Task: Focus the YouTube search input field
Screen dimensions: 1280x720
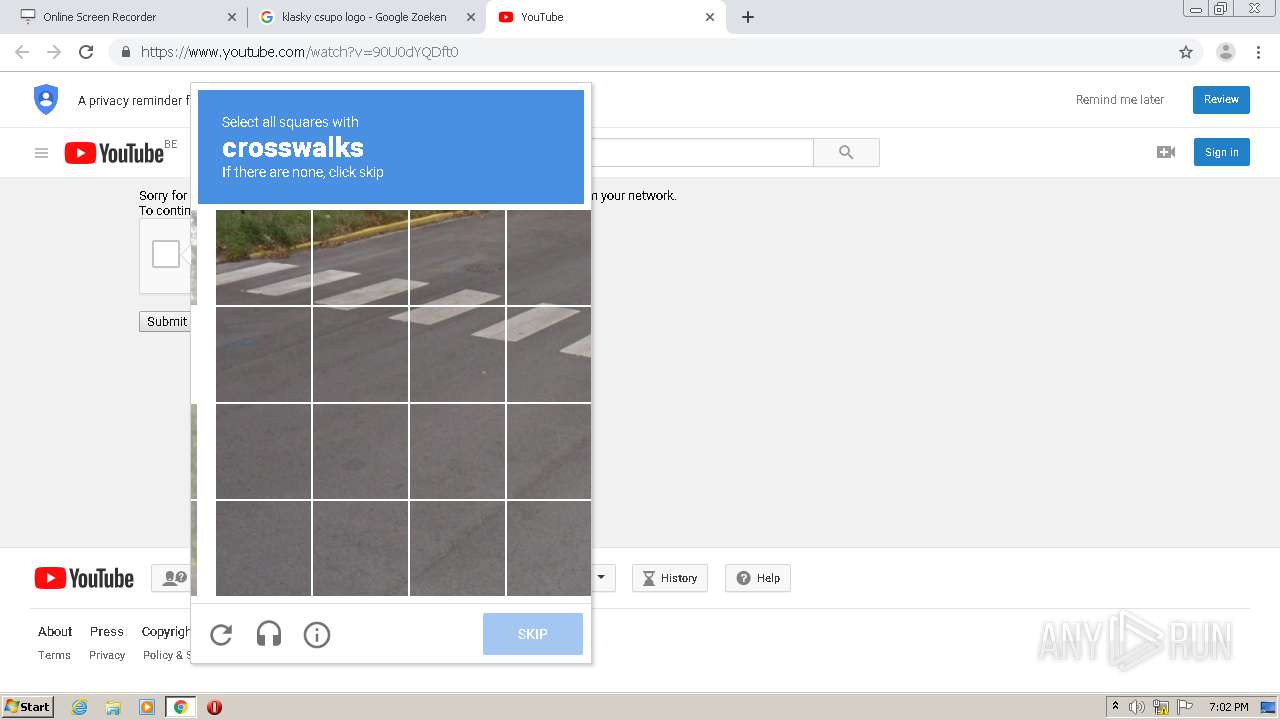Action: pyautogui.click(x=702, y=152)
